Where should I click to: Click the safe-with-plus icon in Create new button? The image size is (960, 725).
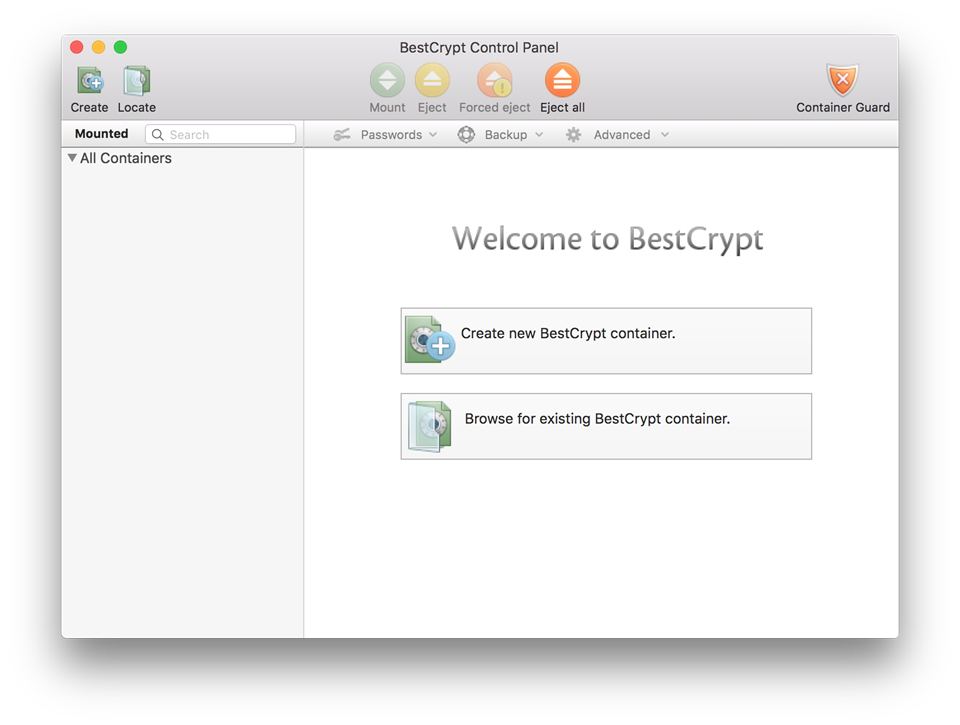pyautogui.click(x=430, y=340)
